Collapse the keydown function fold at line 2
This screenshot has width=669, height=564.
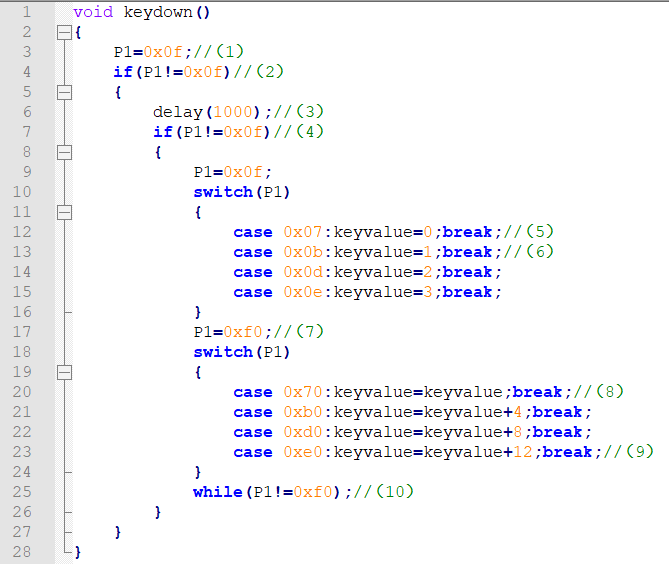pyautogui.click(x=64, y=32)
